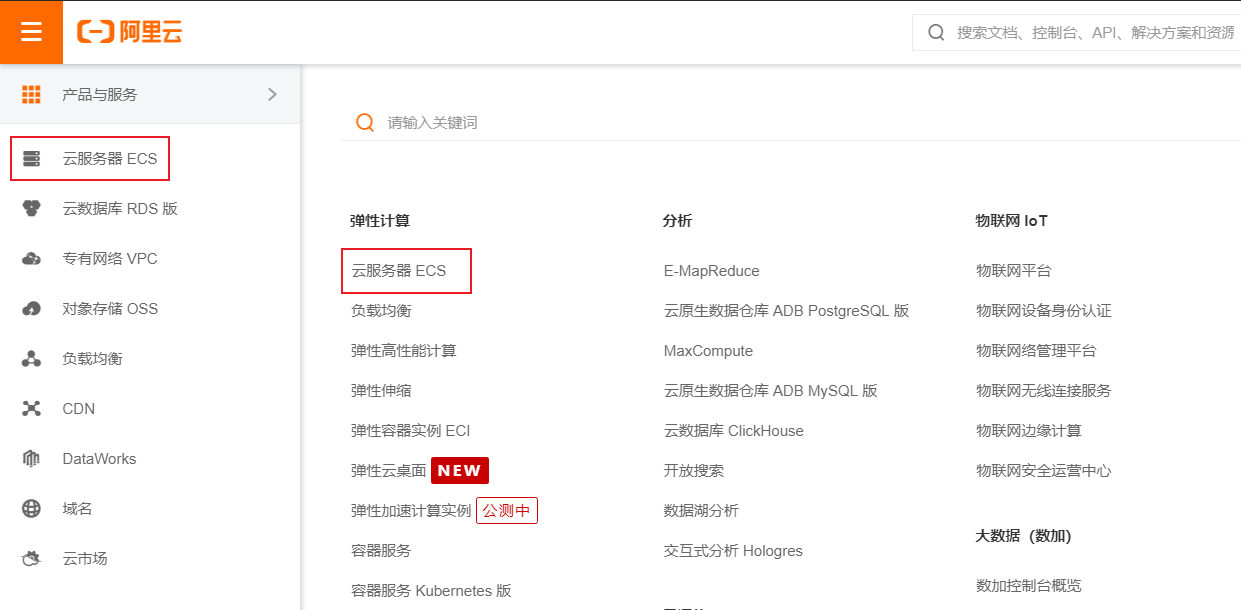Click the NEW badge beside 弹性云桌面
The height and width of the screenshot is (610, 1241).
[460, 470]
